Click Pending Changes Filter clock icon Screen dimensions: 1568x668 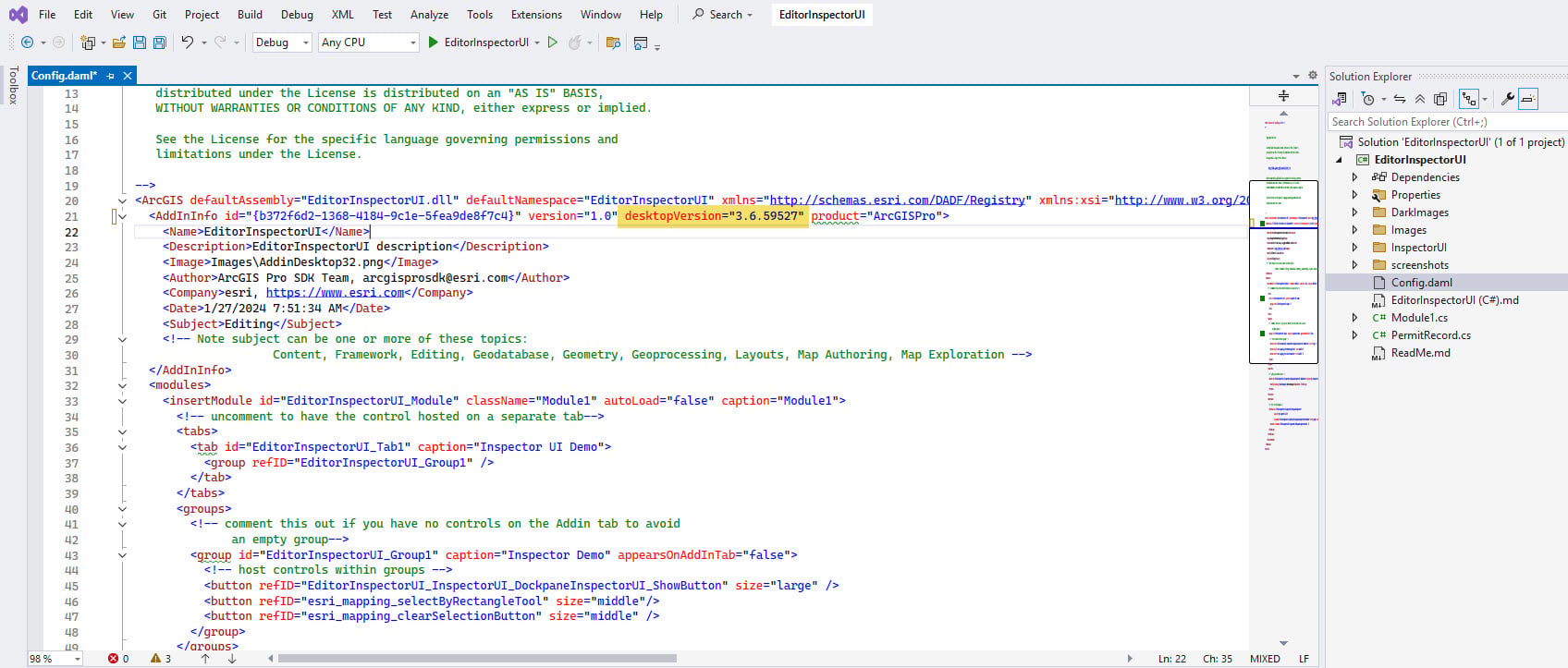tap(1368, 99)
